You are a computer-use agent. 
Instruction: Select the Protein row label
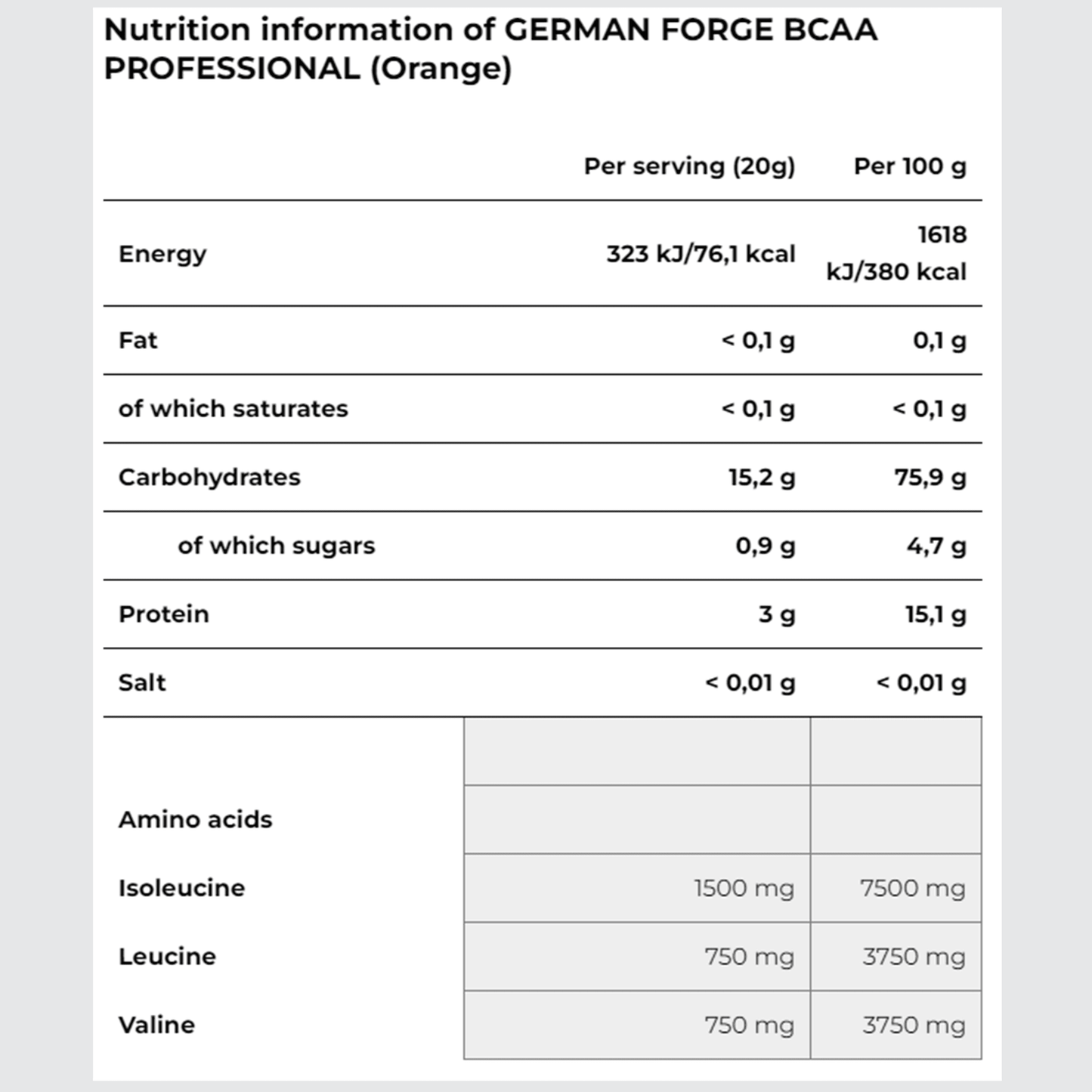coord(164,614)
